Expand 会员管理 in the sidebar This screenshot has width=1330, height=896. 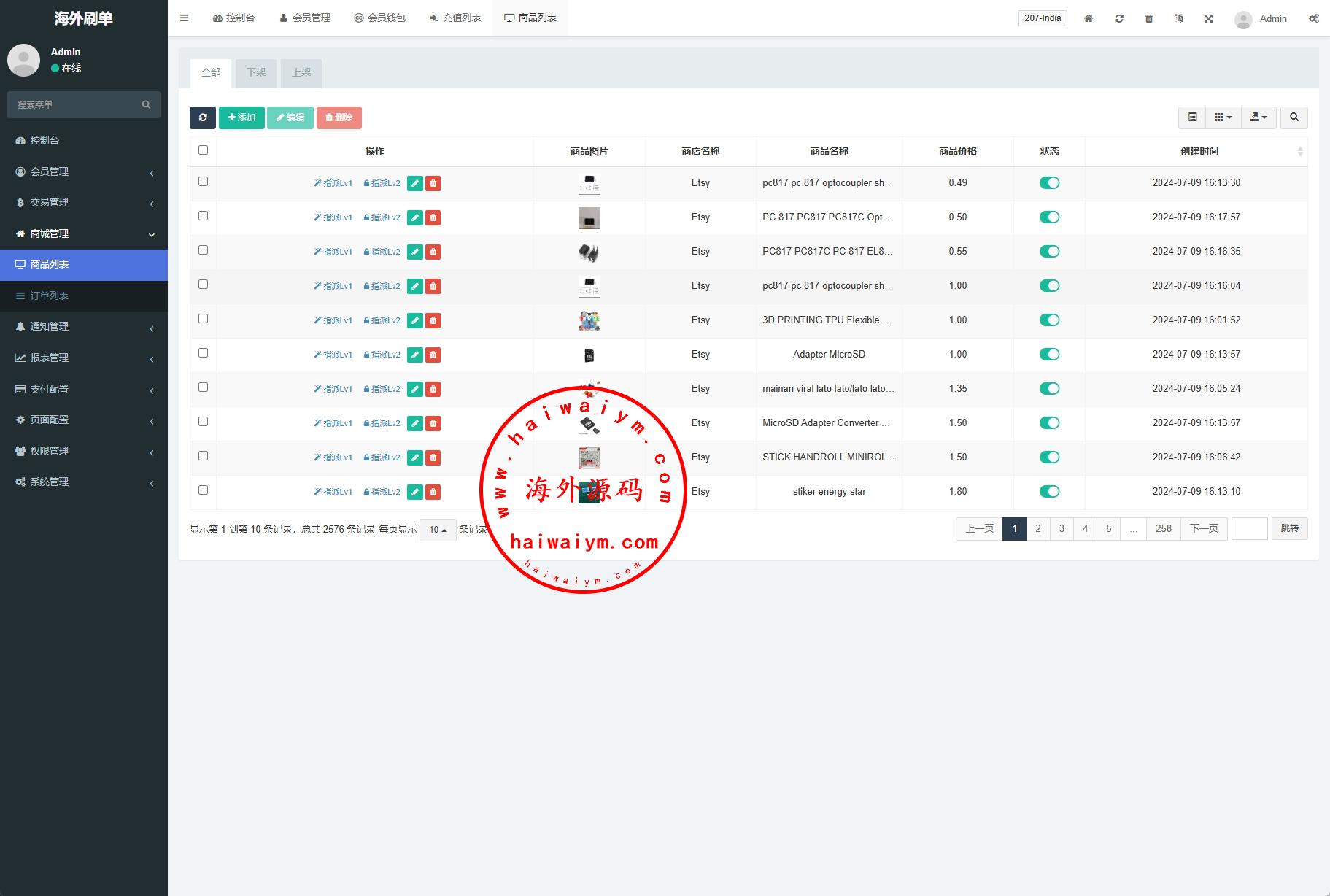click(x=84, y=171)
